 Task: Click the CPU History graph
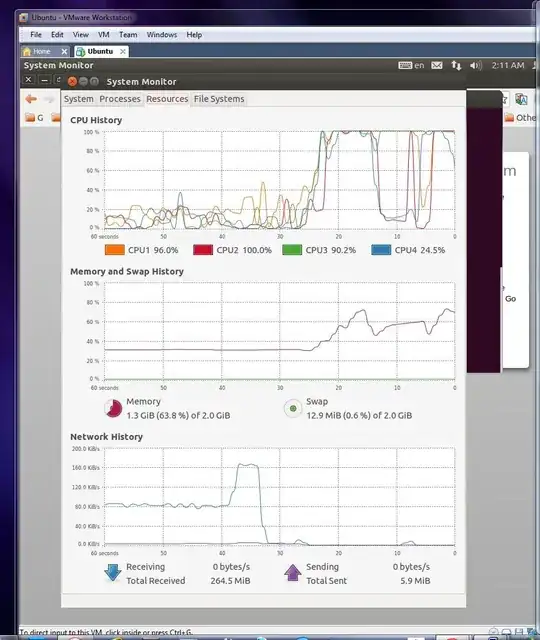coord(279,180)
